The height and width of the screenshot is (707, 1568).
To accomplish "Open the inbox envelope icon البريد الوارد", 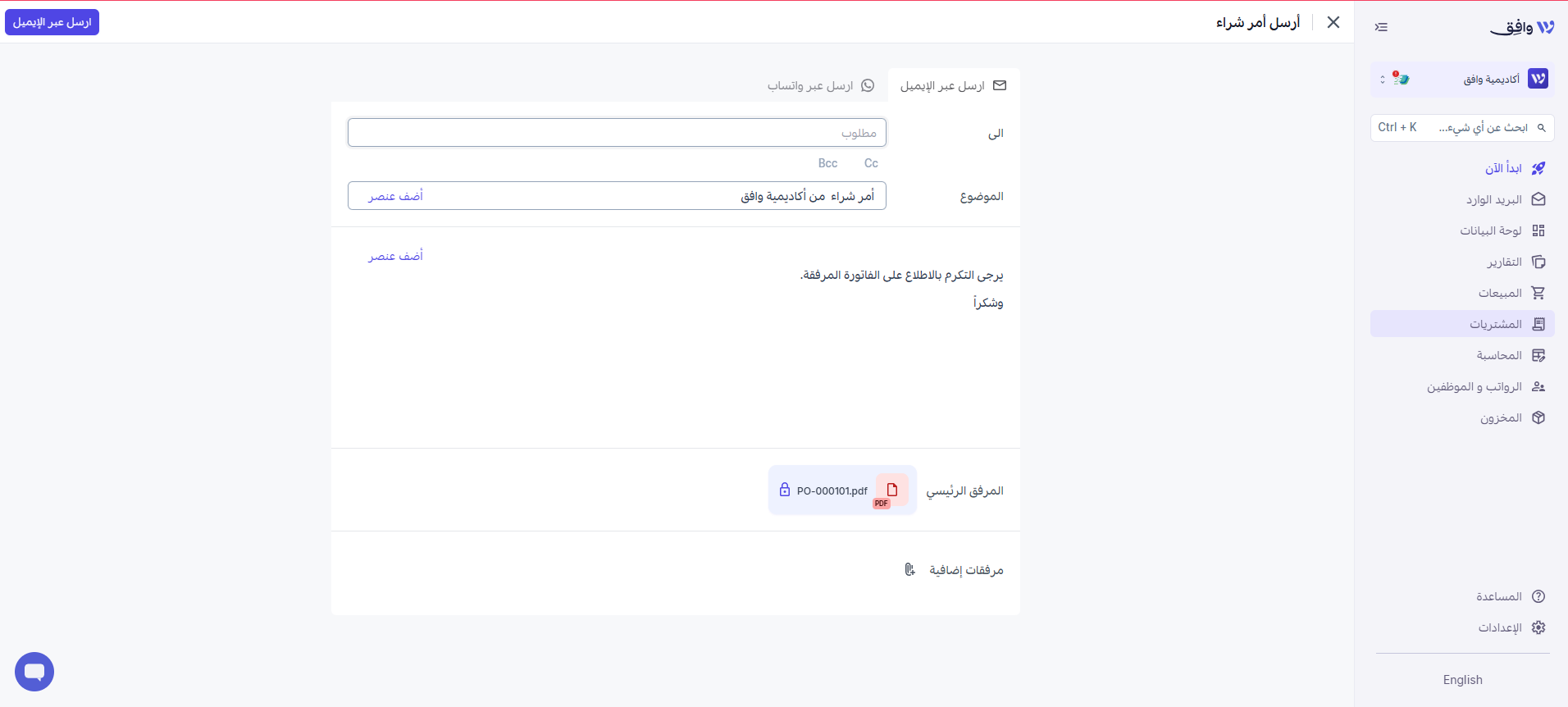I will point(1538,199).
